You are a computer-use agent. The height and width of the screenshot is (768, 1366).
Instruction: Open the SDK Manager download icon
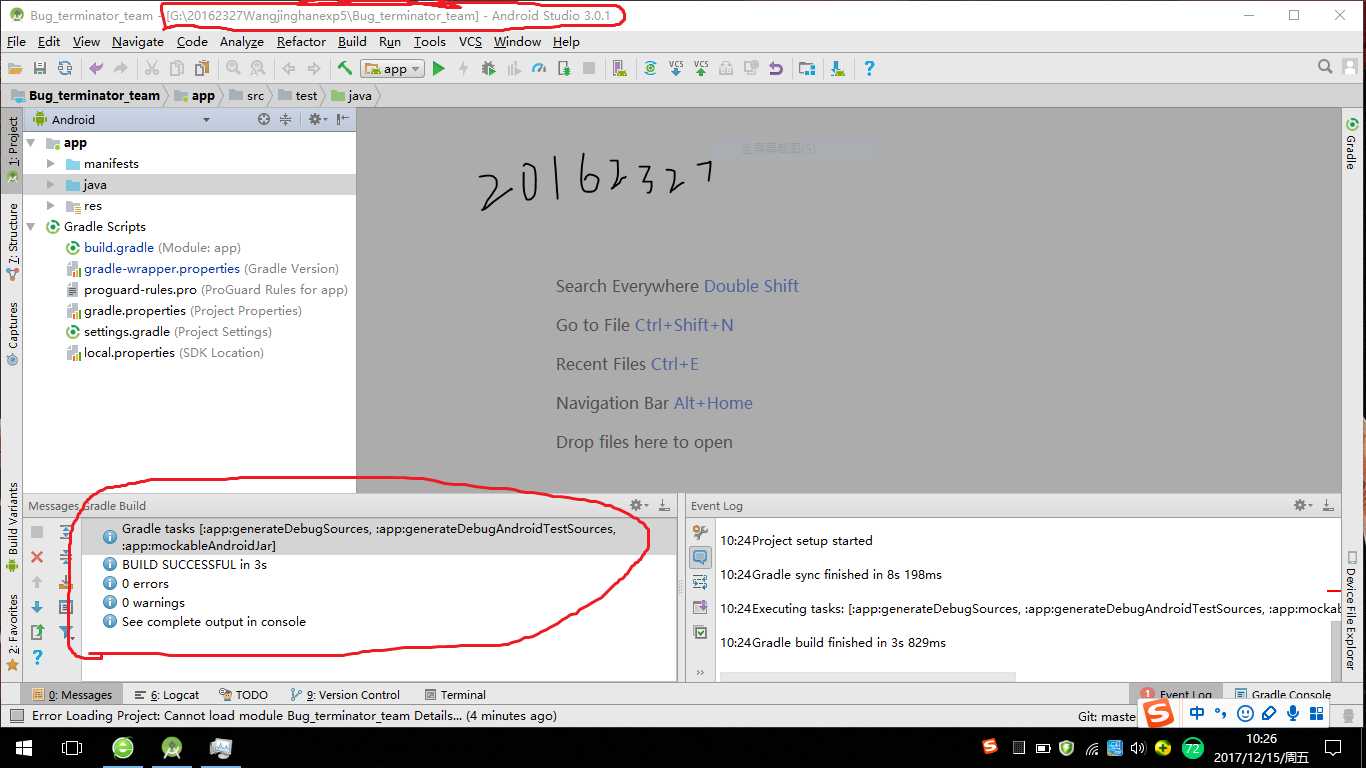[x=837, y=68]
